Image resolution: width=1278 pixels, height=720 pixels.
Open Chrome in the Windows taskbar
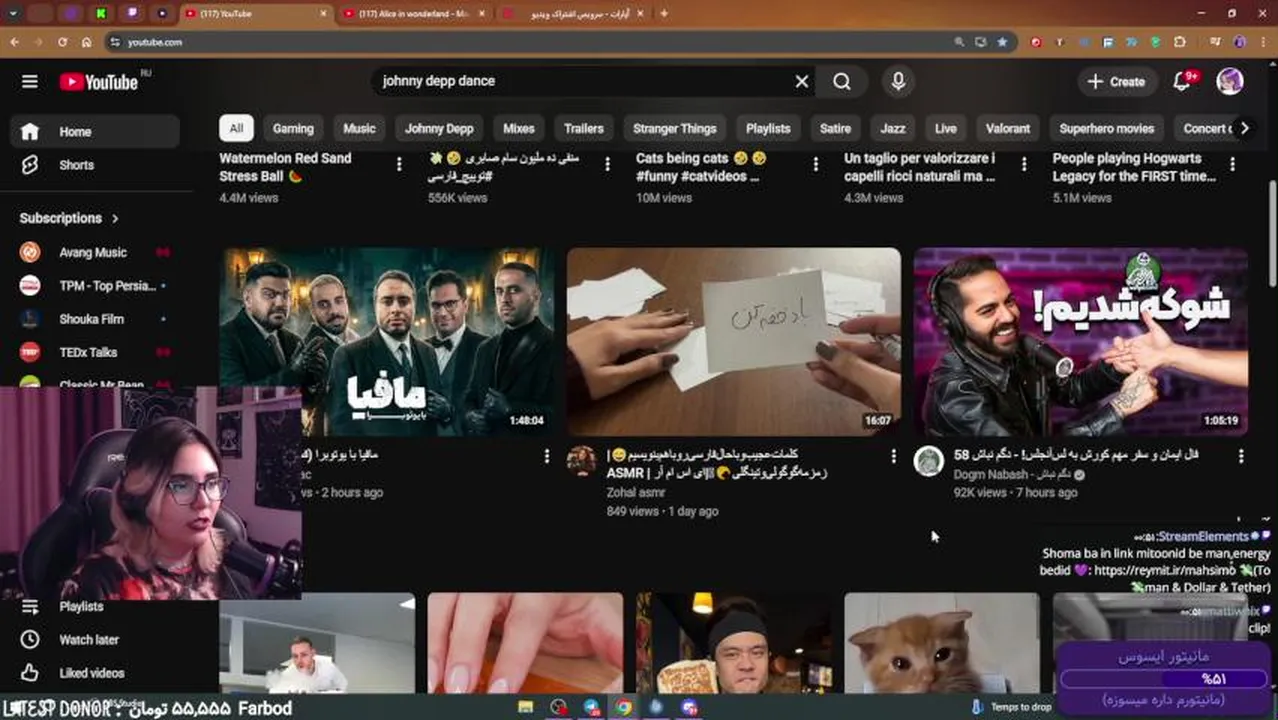coord(624,707)
